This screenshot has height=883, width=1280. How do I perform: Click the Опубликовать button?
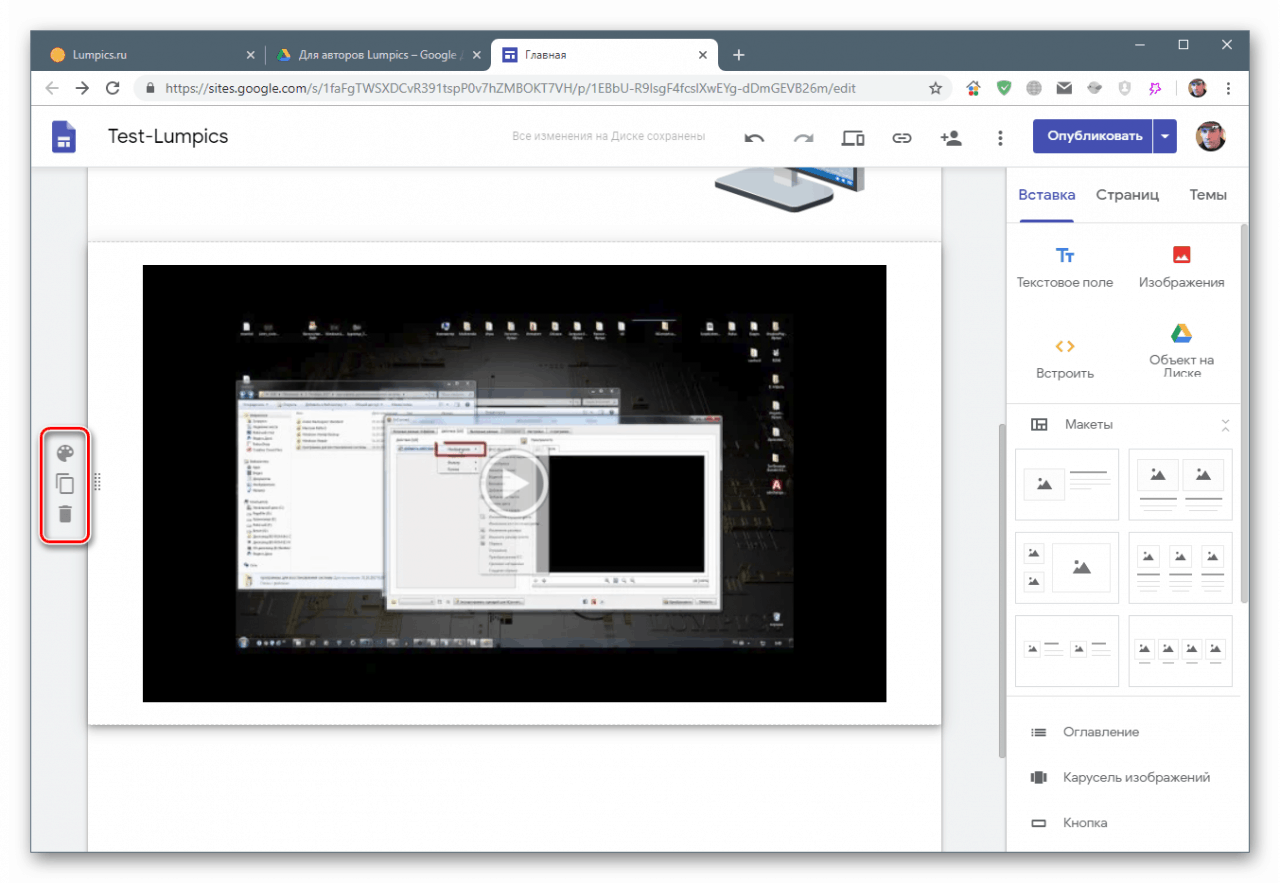click(1093, 136)
